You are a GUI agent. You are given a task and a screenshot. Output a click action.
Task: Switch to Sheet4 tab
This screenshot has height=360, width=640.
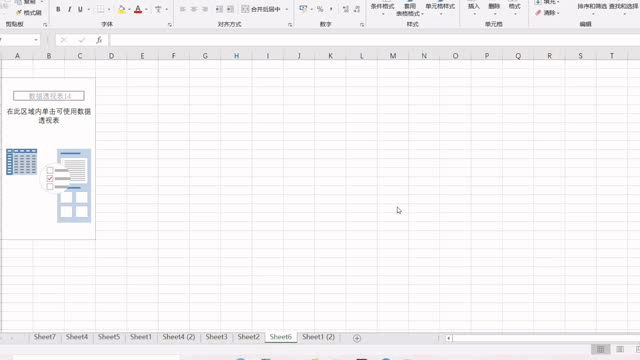tap(77, 337)
